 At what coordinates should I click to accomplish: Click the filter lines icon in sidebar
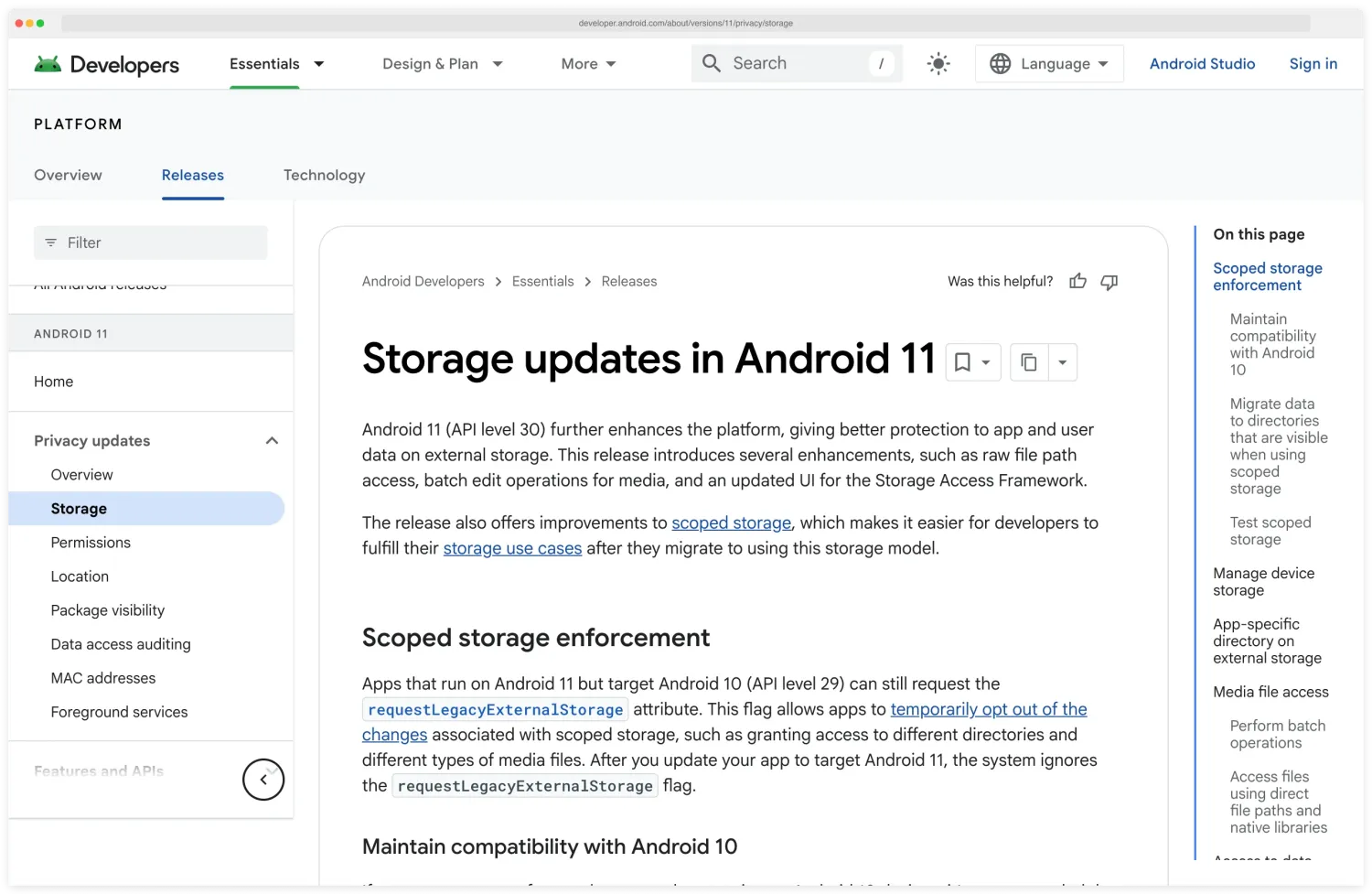[x=51, y=242]
